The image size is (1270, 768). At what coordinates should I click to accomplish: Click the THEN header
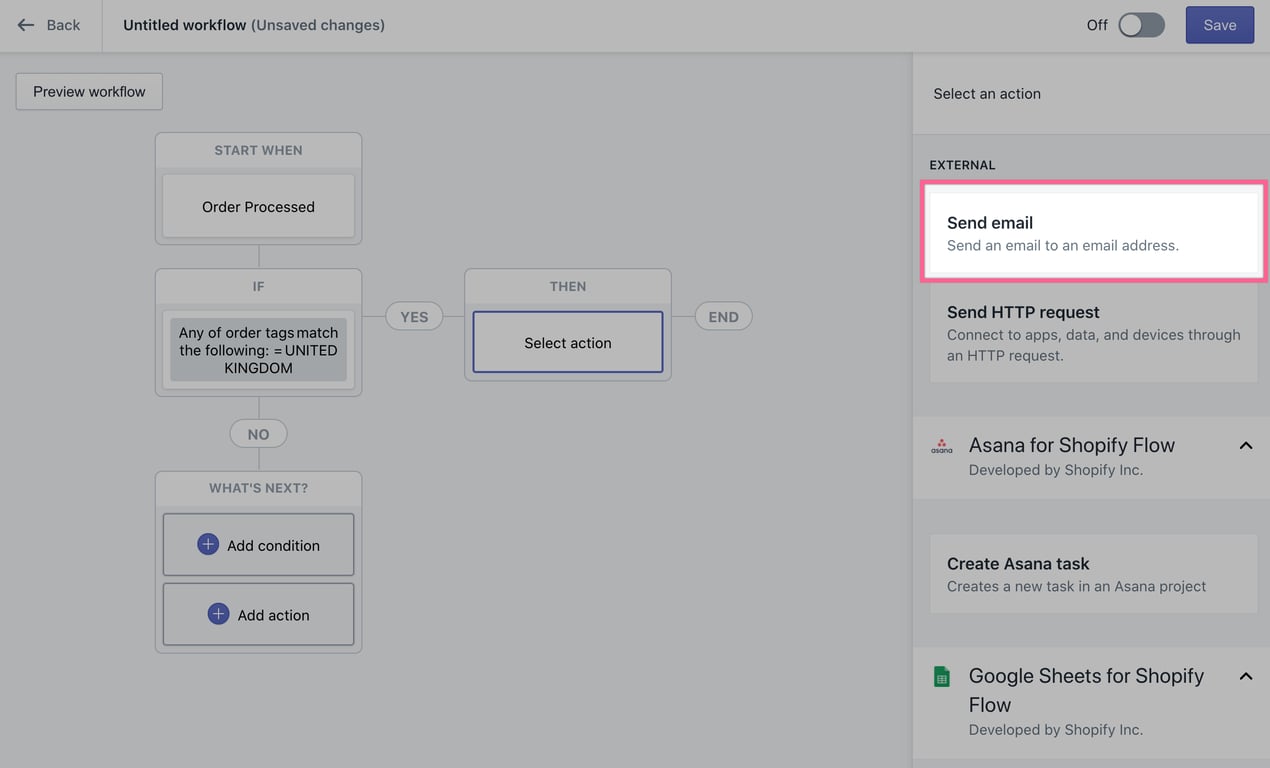(x=568, y=286)
